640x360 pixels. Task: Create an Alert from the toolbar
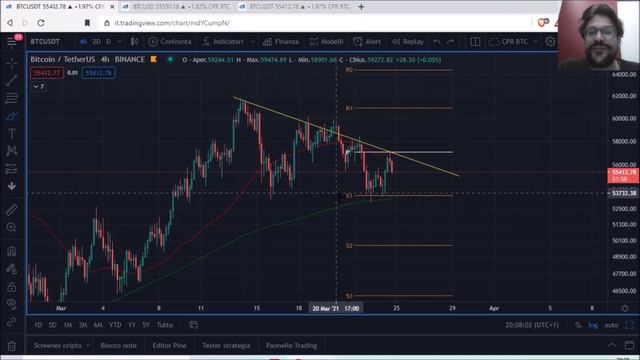coord(367,42)
